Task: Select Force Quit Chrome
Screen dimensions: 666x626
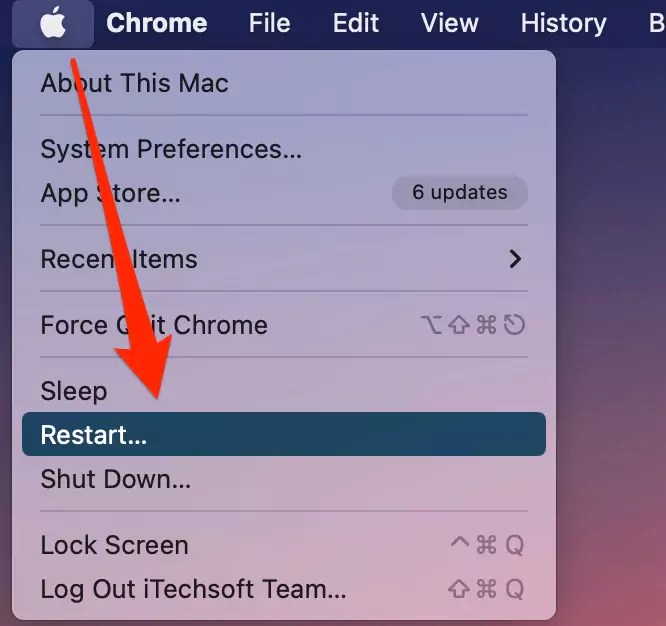Action: pyautogui.click(x=284, y=325)
